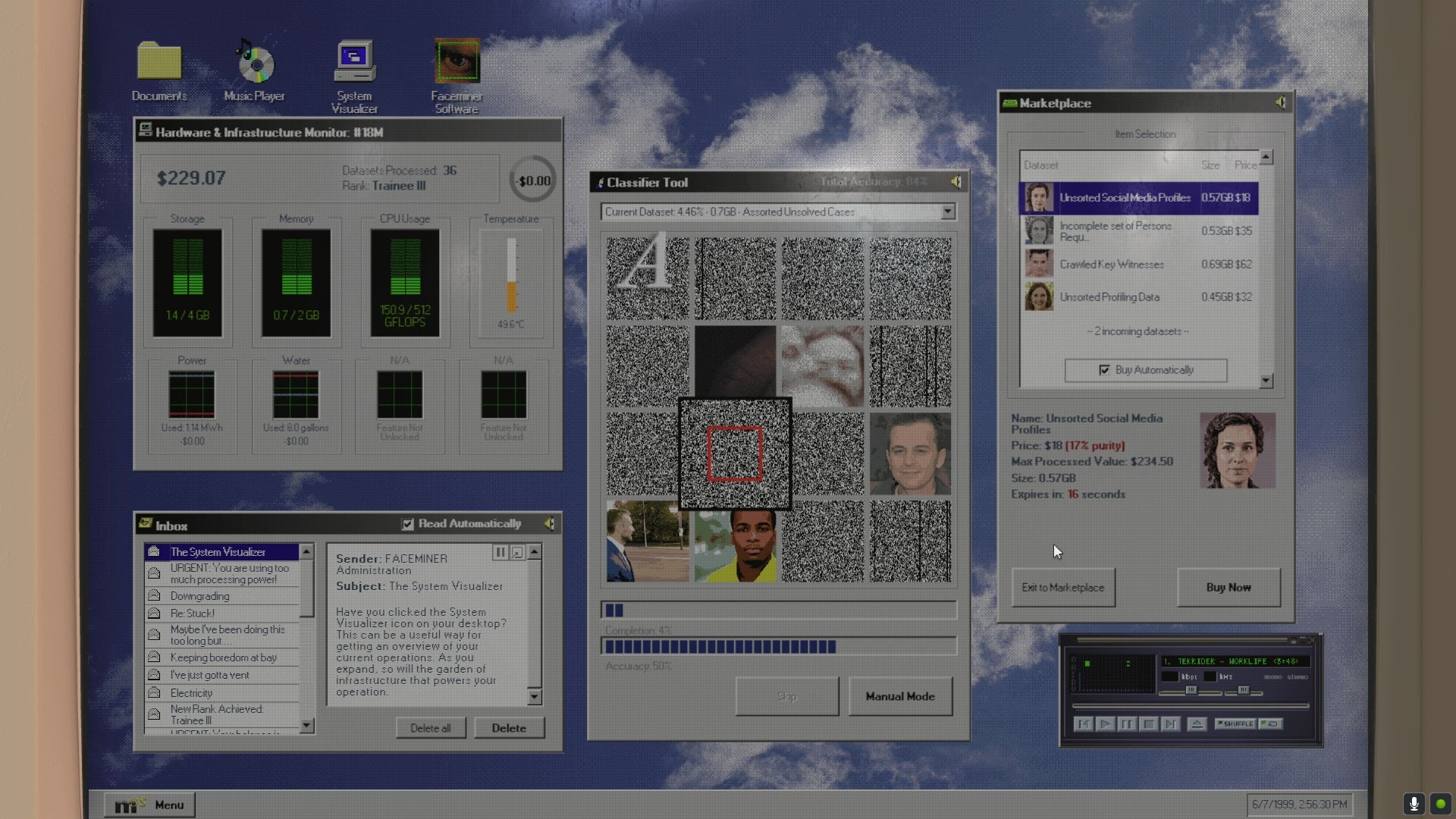This screenshot has height=819, width=1456.
Task: Click the microphone icon in the taskbar tray
Action: click(1414, 805)
